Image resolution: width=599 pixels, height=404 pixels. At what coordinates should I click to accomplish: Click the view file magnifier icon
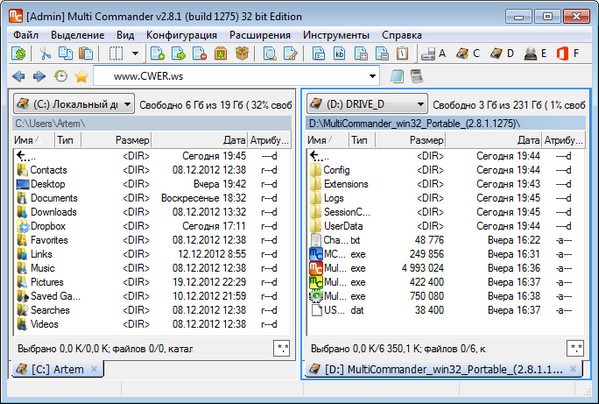tap(270, 53)
